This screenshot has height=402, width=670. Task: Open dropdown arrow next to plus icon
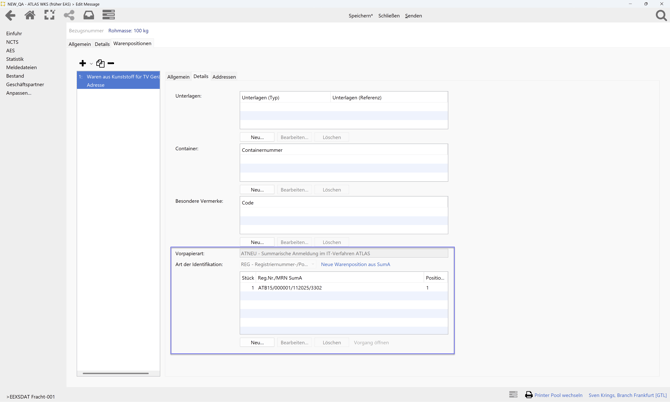[91, 64]
